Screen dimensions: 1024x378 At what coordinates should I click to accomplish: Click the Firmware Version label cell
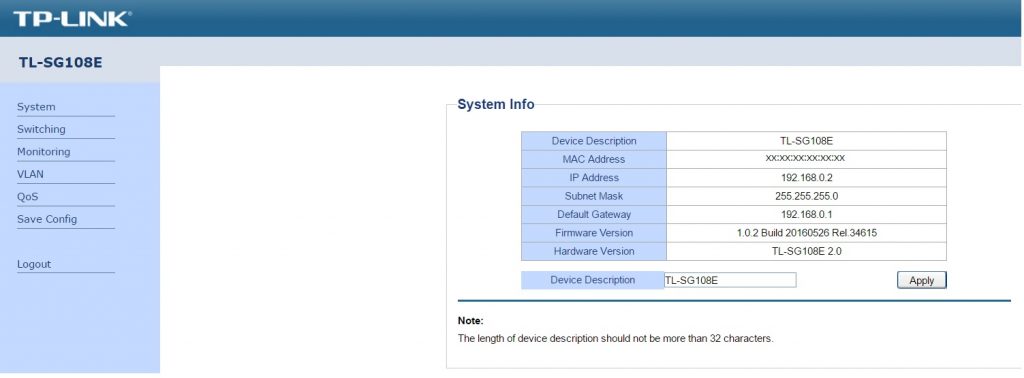[x=594, y=233]
